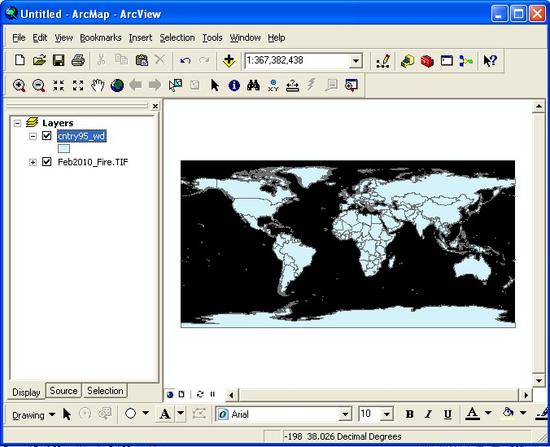This screenshot has width=550, height=447.
Task: Open the Selection menu
Action: [x=177, y=38]
